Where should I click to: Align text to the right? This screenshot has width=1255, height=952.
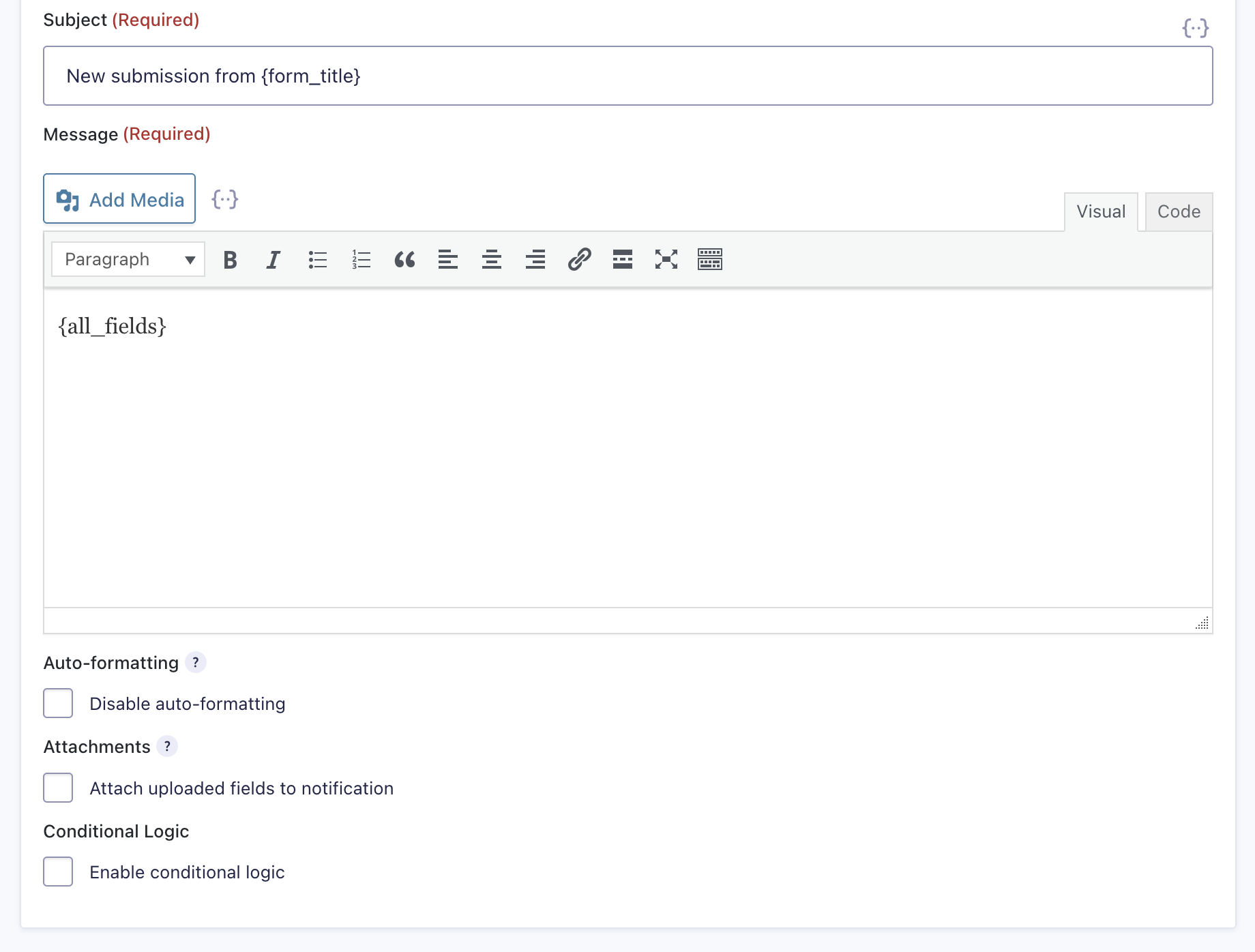click(535, 260)
